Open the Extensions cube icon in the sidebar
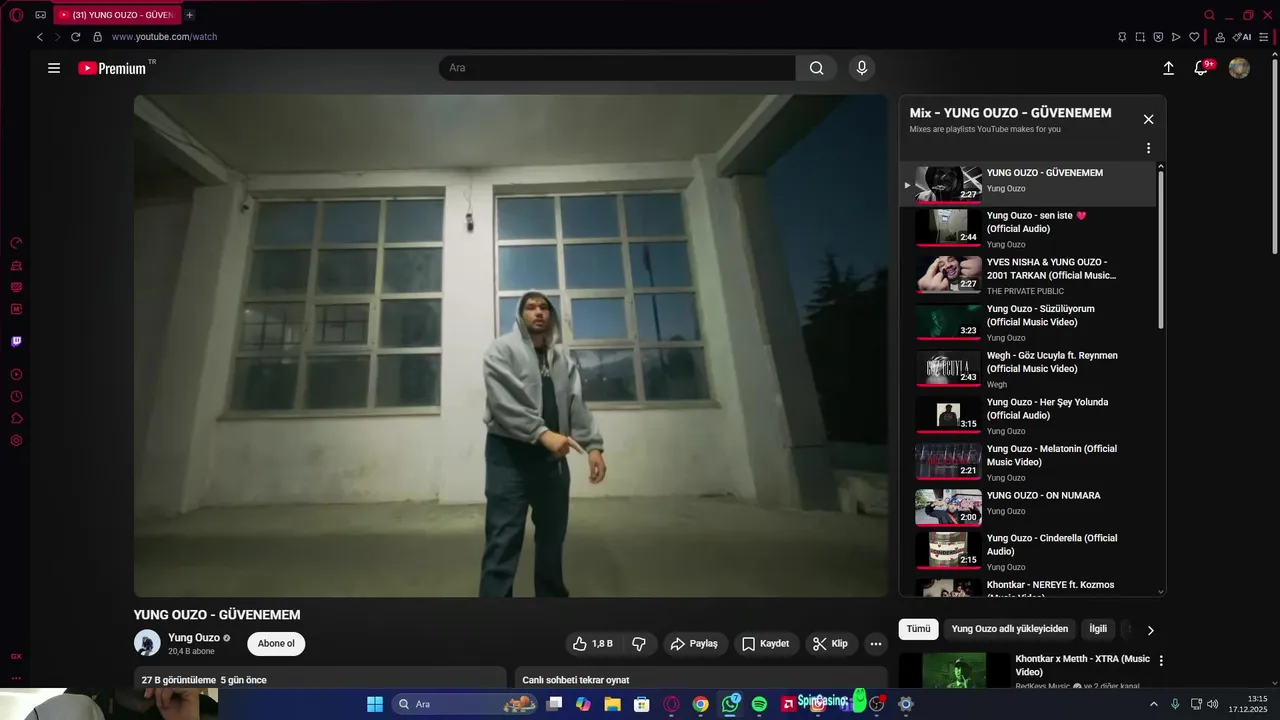The image size is (1280, 720). pyautogui.click(x=16, y=418)
